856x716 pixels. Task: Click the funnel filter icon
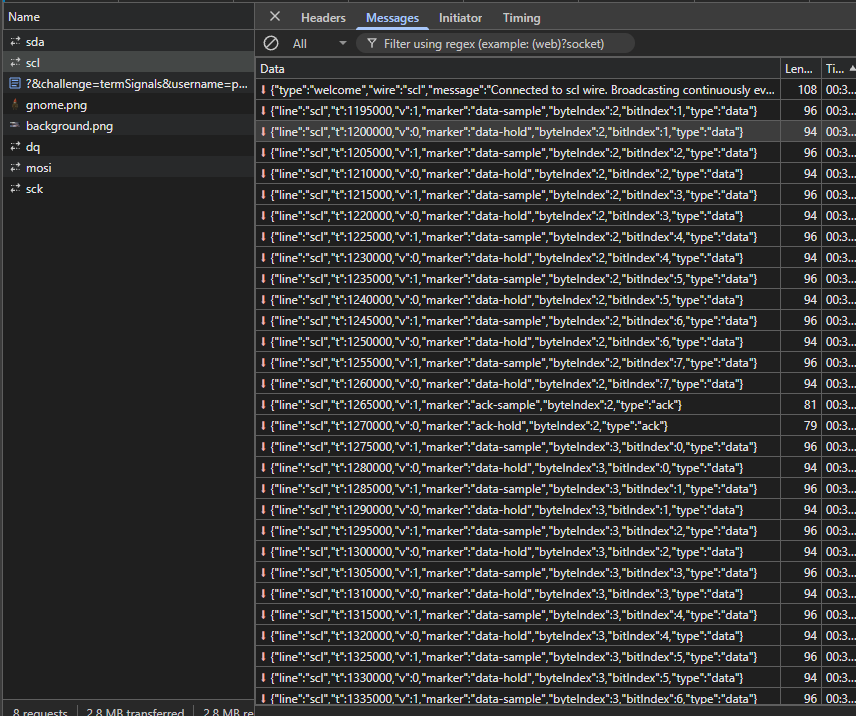(x=372, y=44)
